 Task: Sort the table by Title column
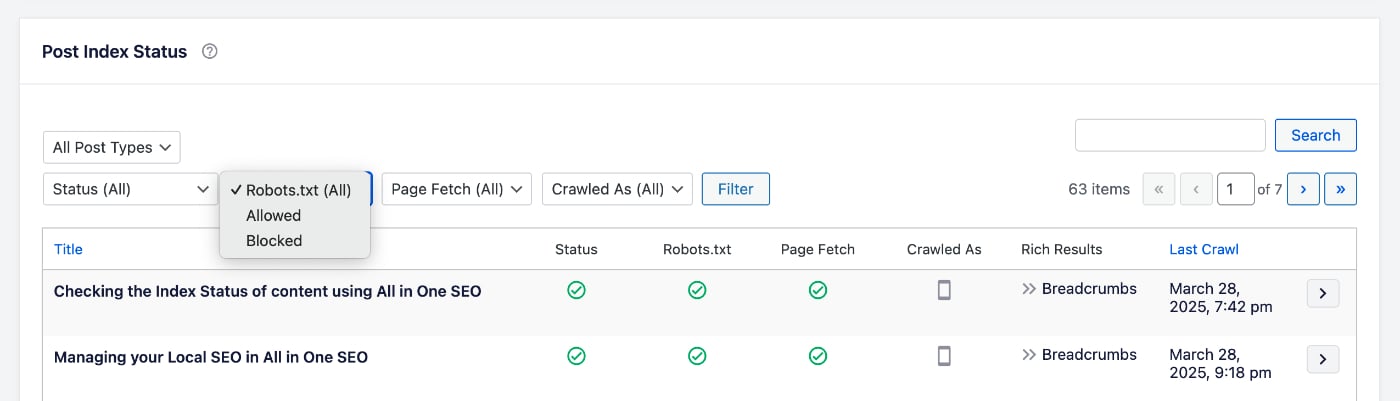[68, 249]
